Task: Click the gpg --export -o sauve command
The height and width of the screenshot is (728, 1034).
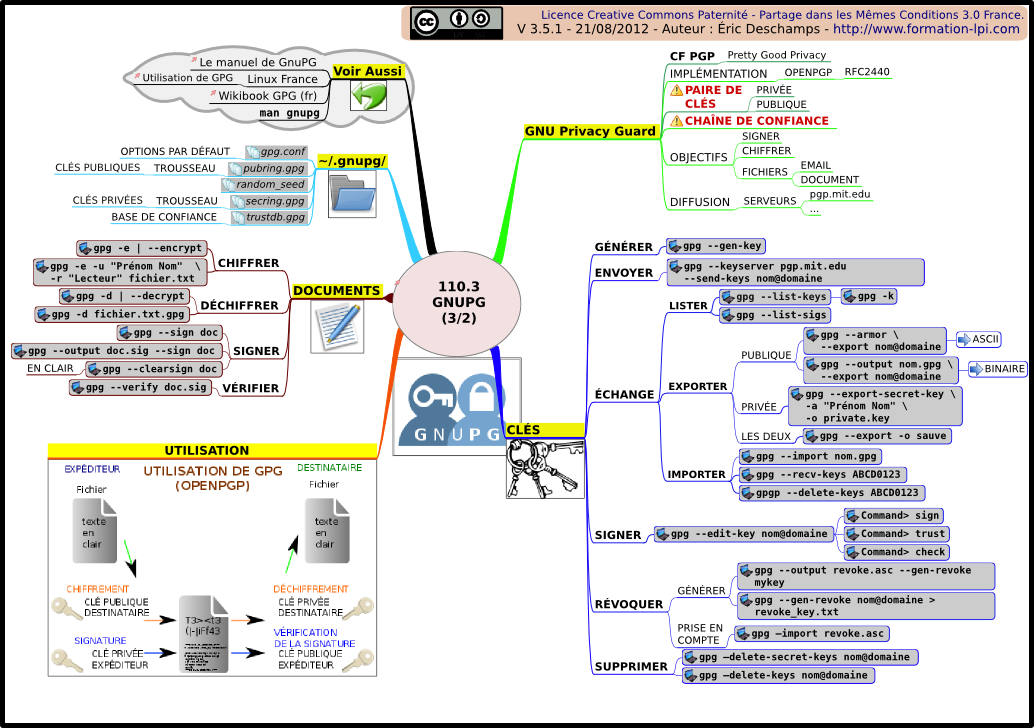Action: pyautogui.click(x=877, y=436)
